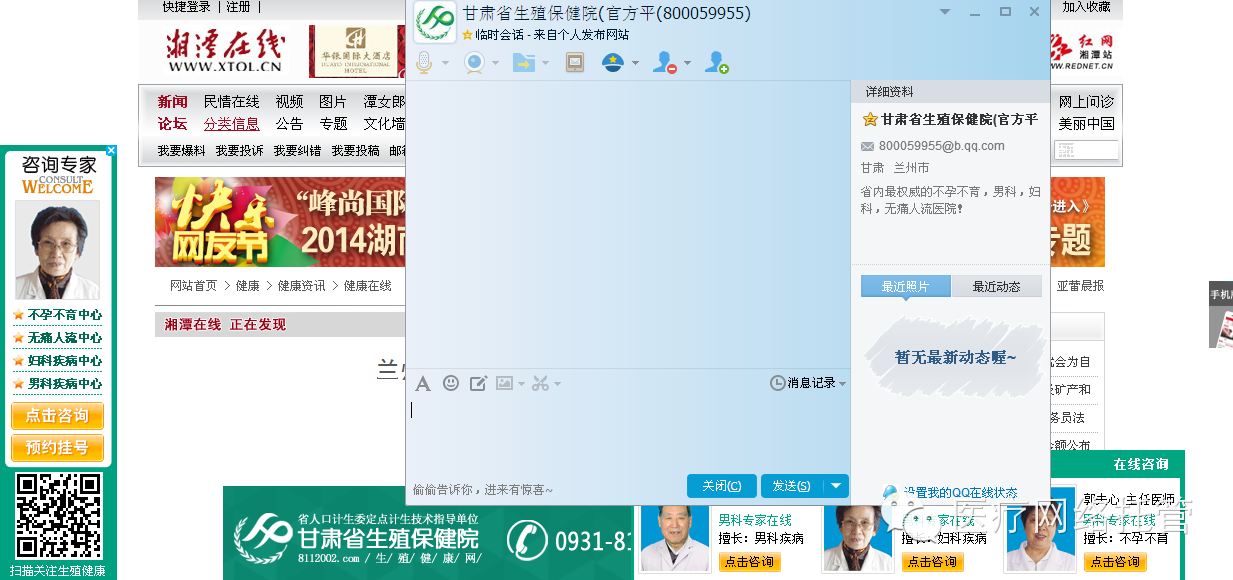Open the 新闻 nav item on webpage
The height and width of the screenshot is (580, 1233).
point(172,102)
